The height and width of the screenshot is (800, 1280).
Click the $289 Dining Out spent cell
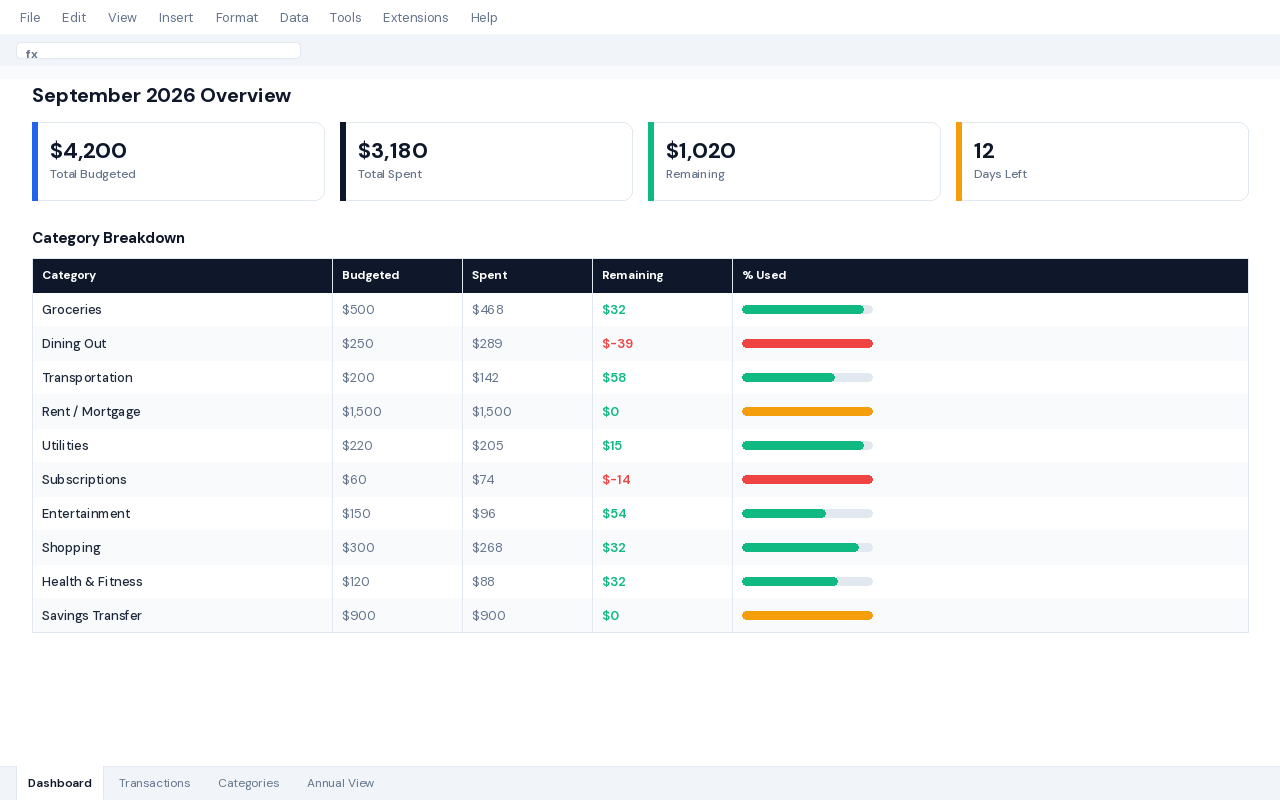pos(527,344)
